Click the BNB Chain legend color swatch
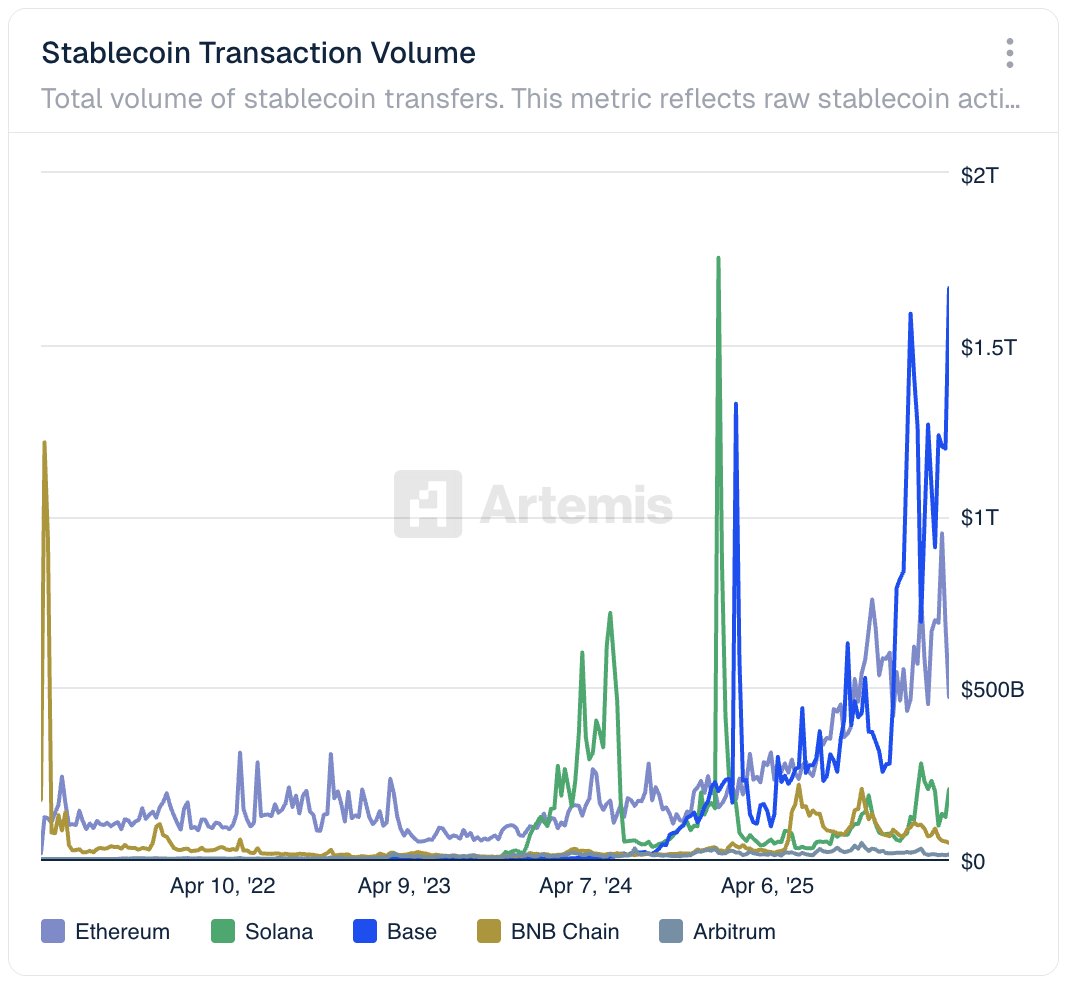This screenshot has height=984, width=1066. [489, 932]
